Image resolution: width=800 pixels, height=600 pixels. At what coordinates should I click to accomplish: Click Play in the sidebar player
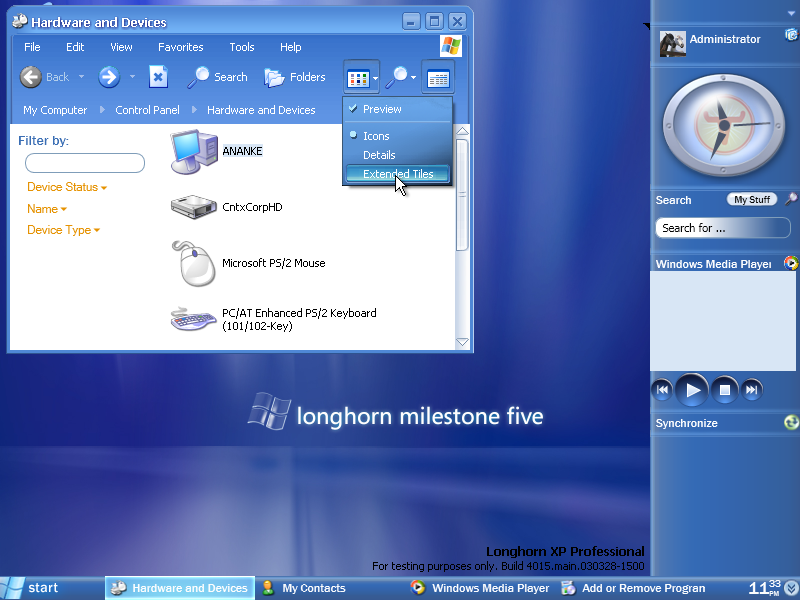pos(692,390)
